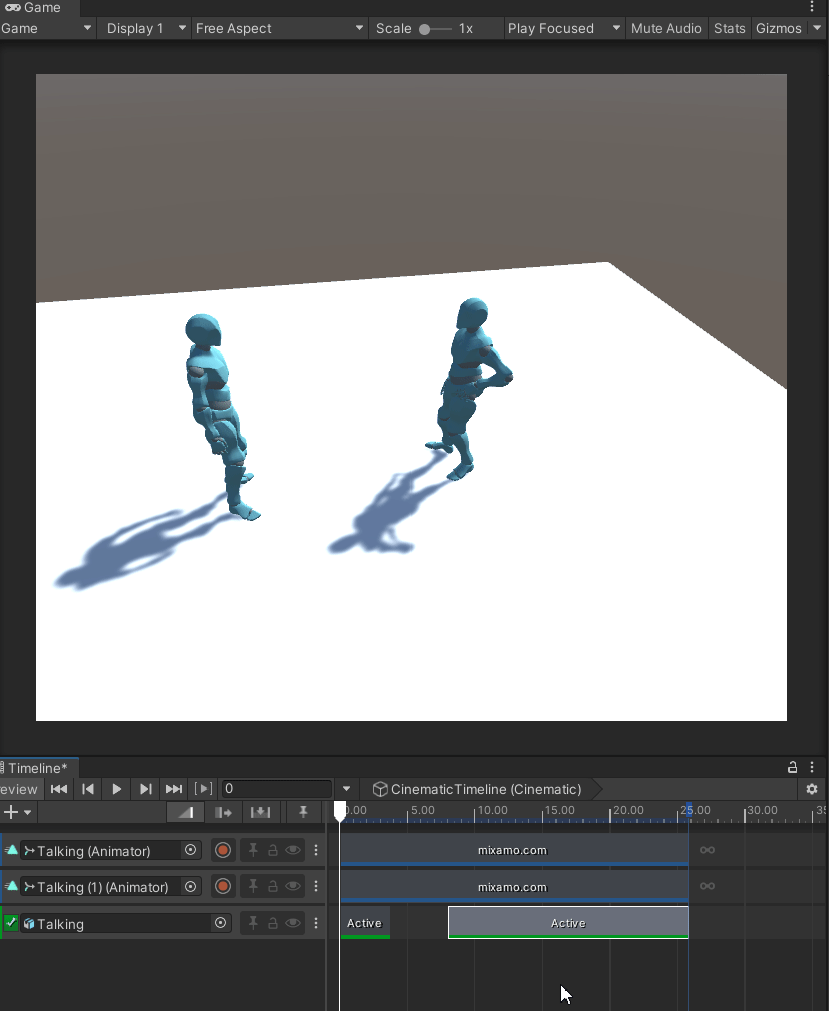Image resolution: width=829 pixels, height=1011 pixels.
Task: Enable recording on Talking (Animator) track
Action: [x=223, y=851]
